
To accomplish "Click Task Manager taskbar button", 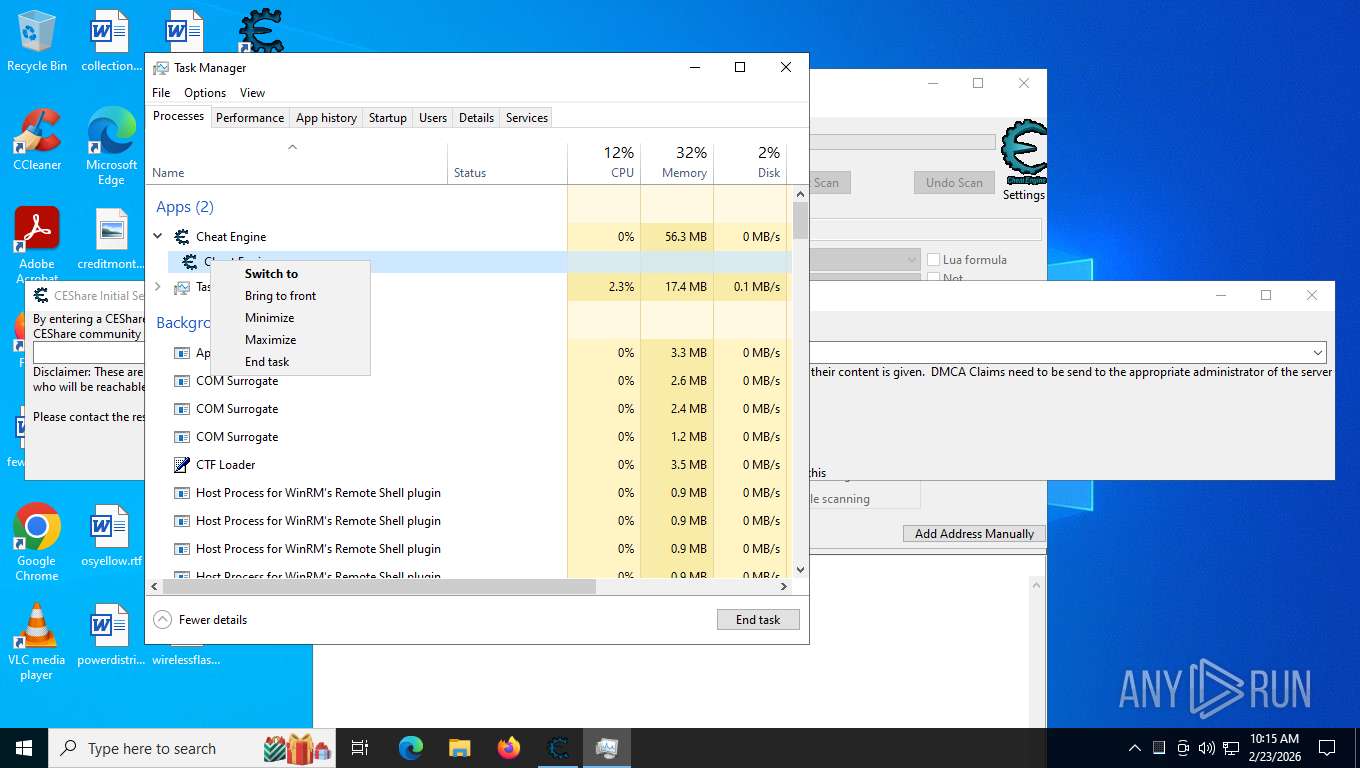I will [x=607, y=748].
